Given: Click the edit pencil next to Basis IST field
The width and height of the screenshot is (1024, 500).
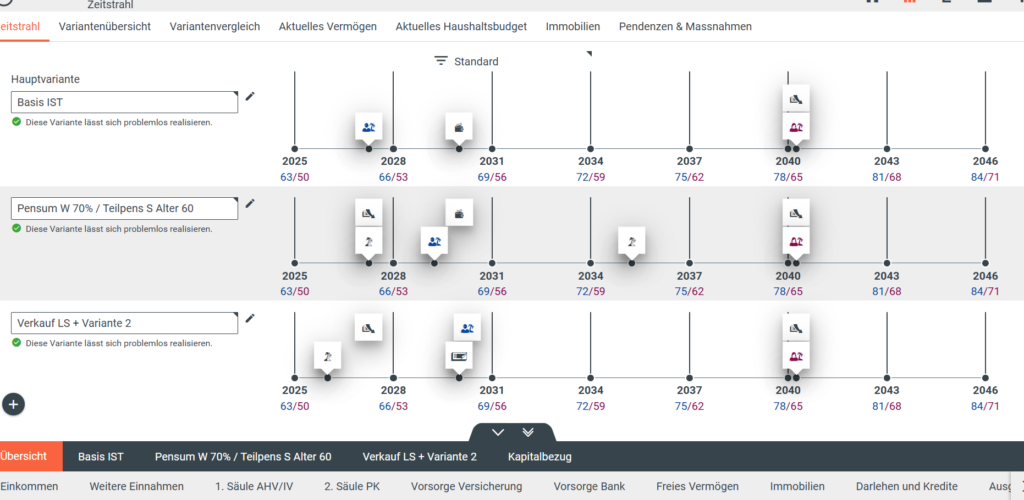Looking at the screenshot, I should (250, 96).
